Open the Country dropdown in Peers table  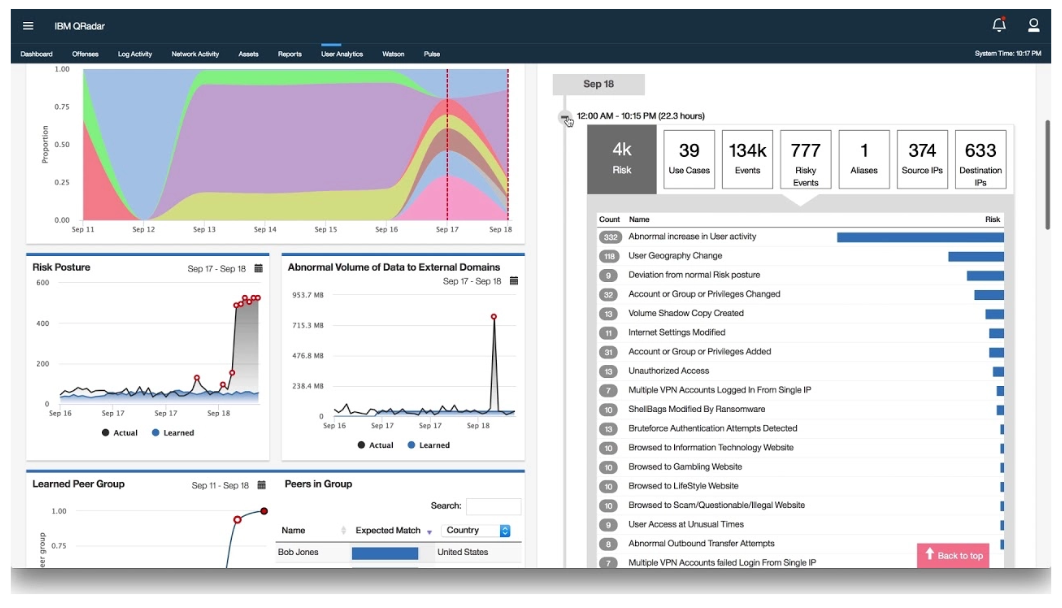478,531
